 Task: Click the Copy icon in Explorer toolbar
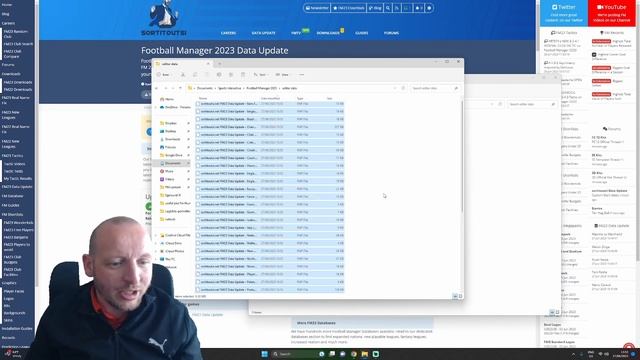pyautogui.click(x=195, y=75)
